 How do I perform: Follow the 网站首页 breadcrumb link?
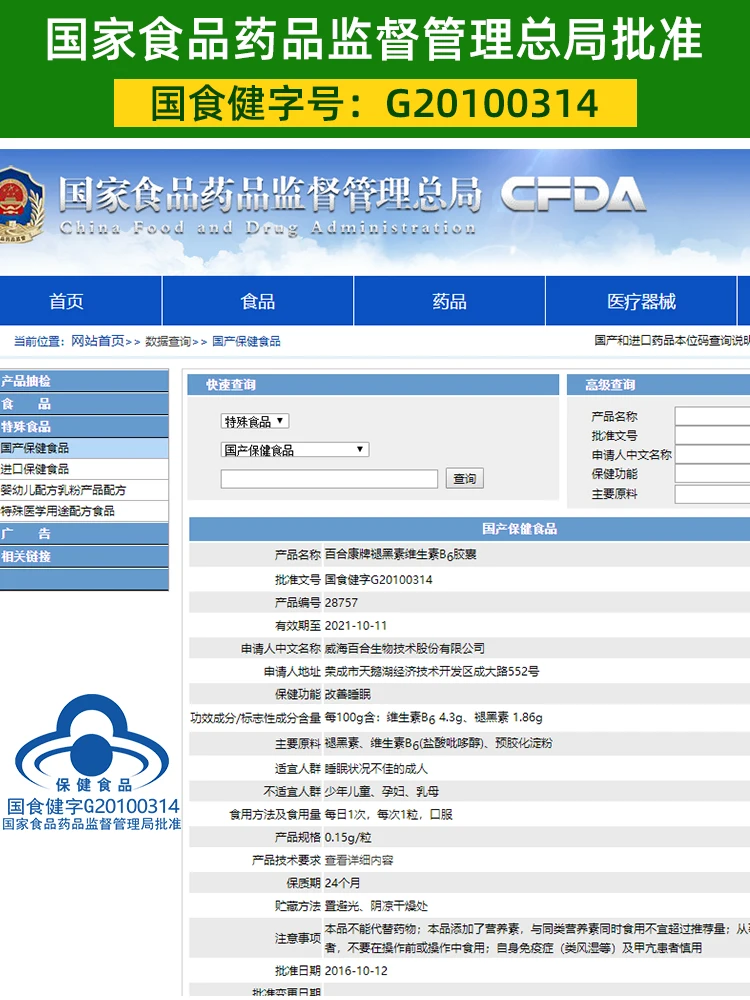[98, 341]
